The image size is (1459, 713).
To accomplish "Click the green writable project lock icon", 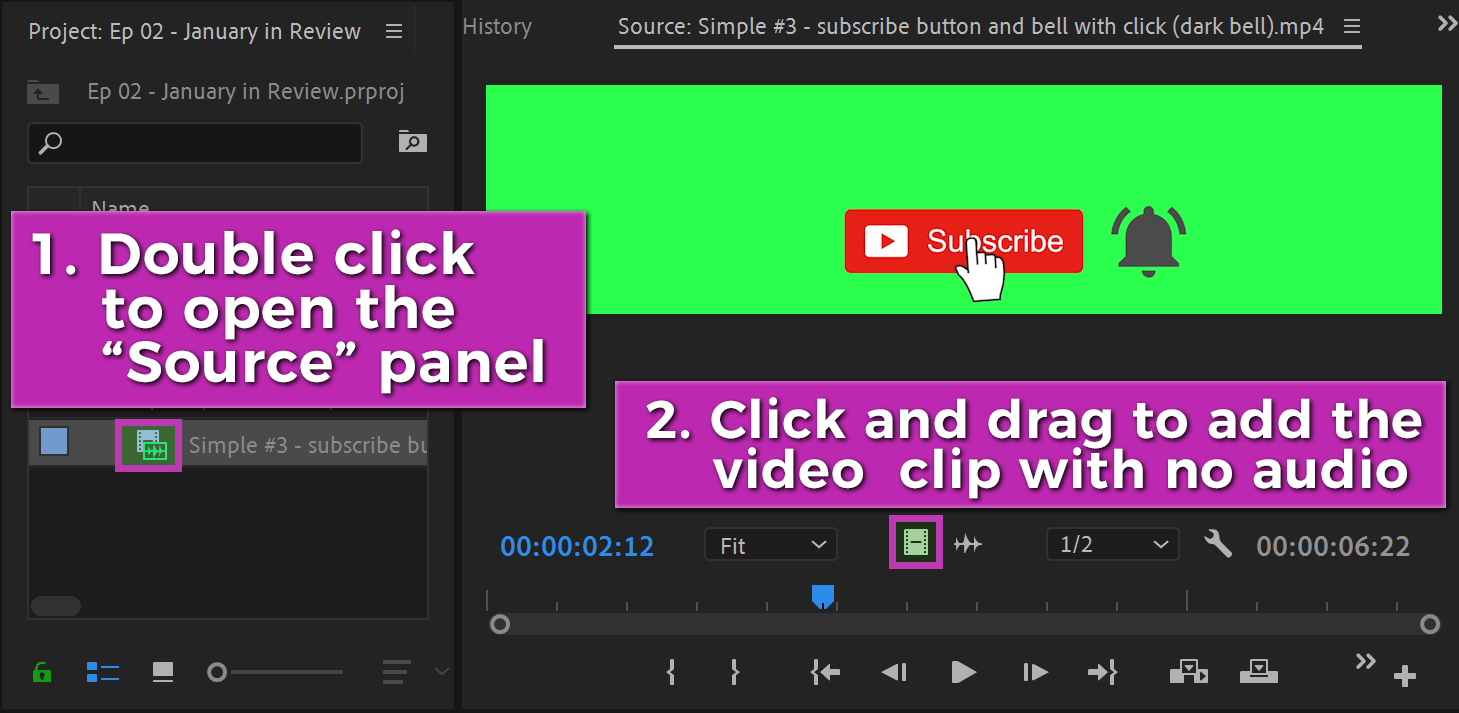I will pyautogui.click(x=41, y=671).
